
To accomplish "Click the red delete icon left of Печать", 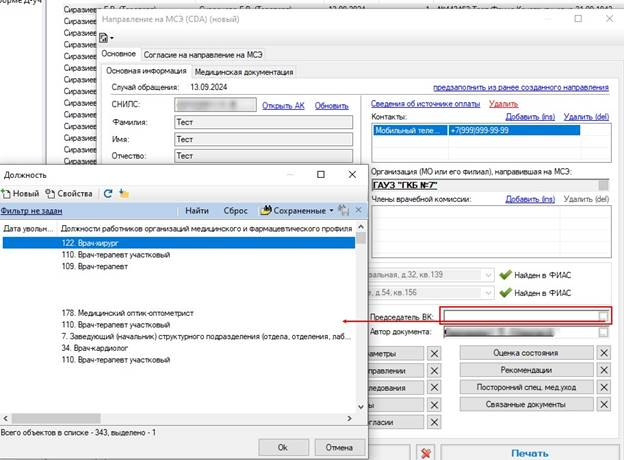I will (425, 453).
